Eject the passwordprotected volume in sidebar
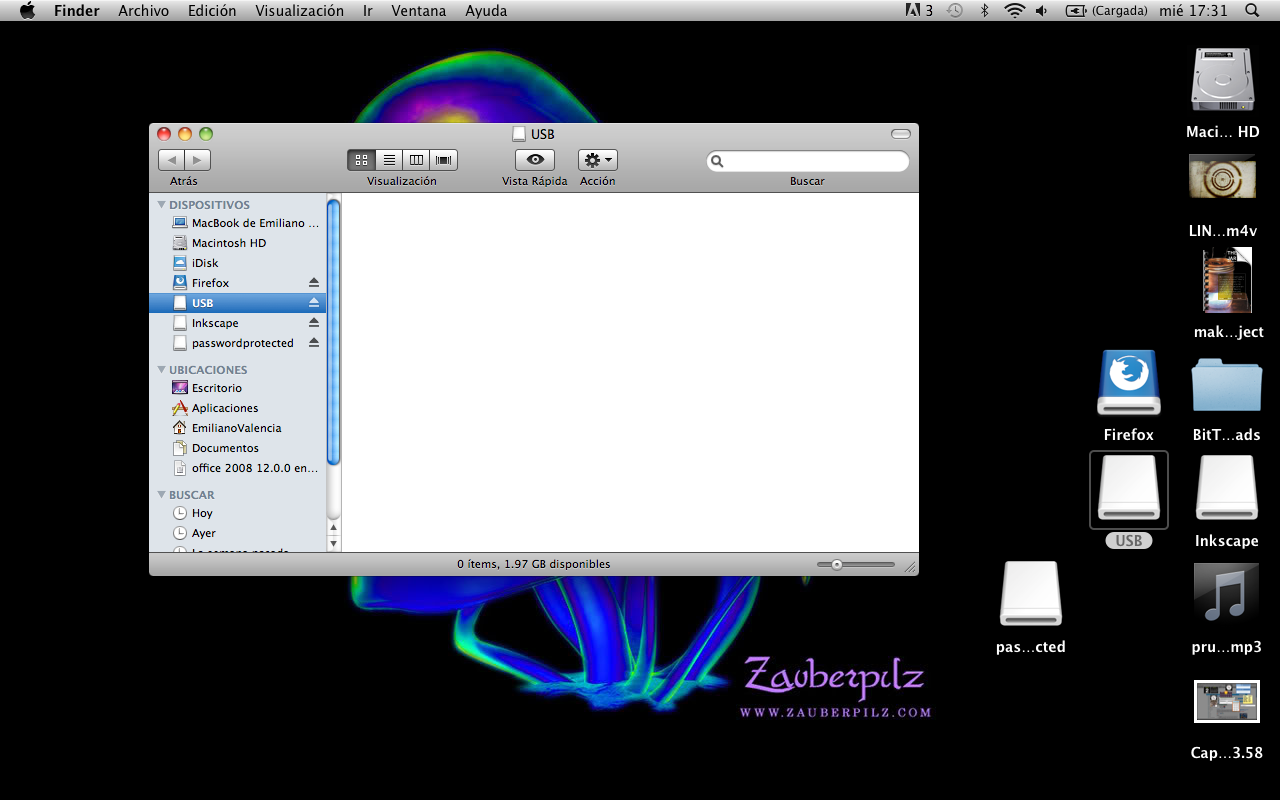The image size is (1280, 800). (314, 343)
